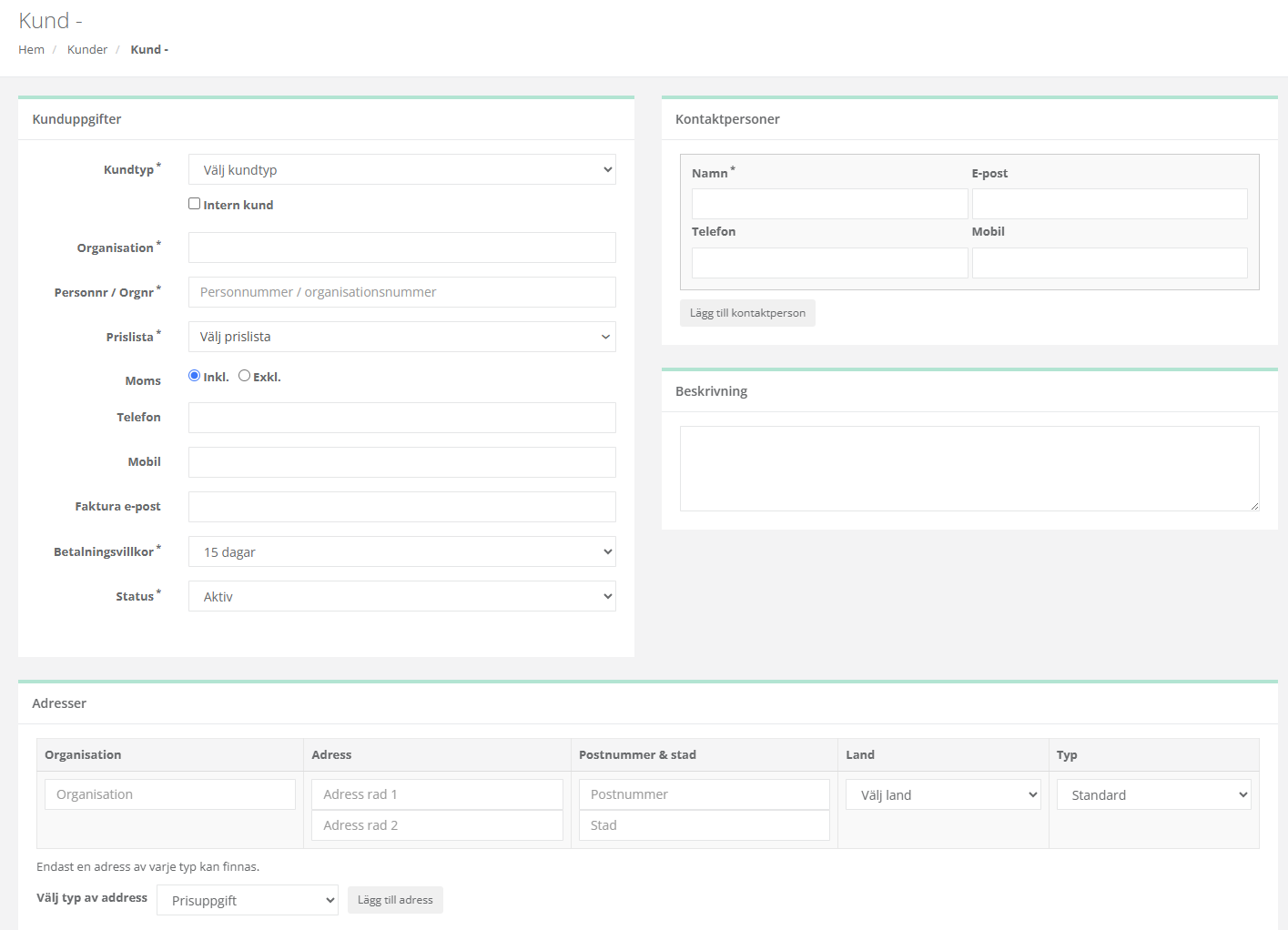1288x930 pixels.
Task: Open the Prisuppgift address type dropdown
Action: tap(247, 901)
